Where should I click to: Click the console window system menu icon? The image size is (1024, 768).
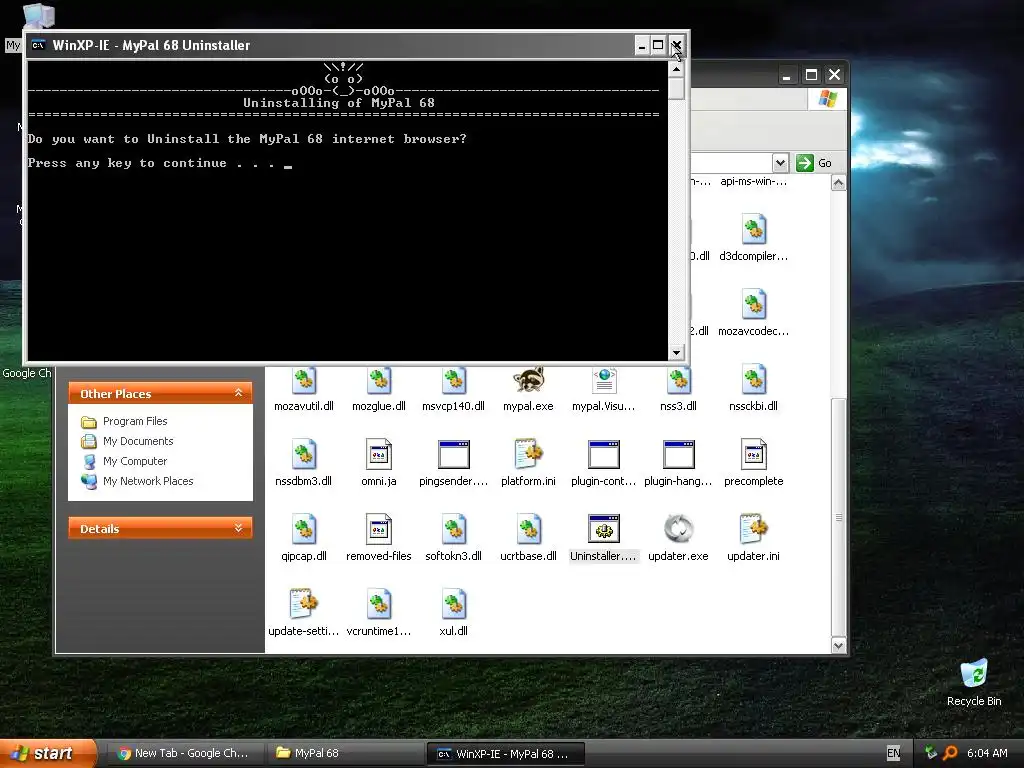click(39, 45)
